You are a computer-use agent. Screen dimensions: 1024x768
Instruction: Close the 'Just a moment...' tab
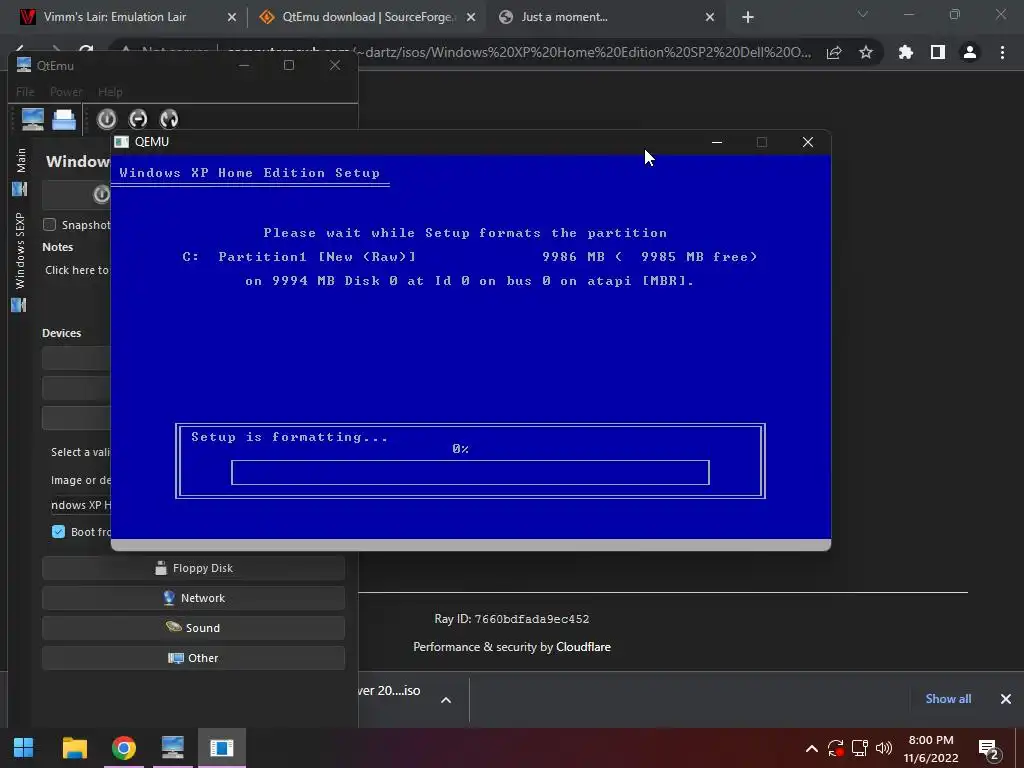click(x=710, y=18)
